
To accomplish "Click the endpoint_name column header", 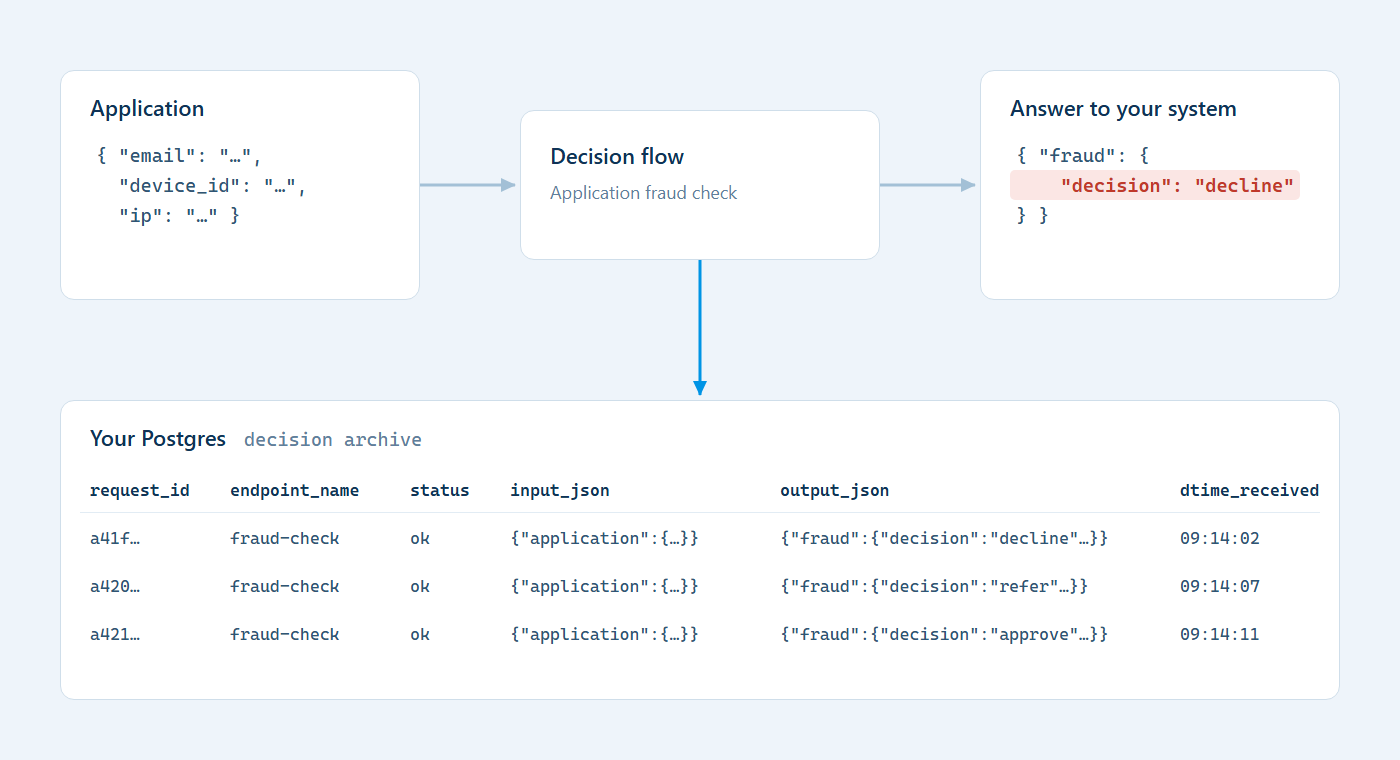I will click(x=295, y=490).
